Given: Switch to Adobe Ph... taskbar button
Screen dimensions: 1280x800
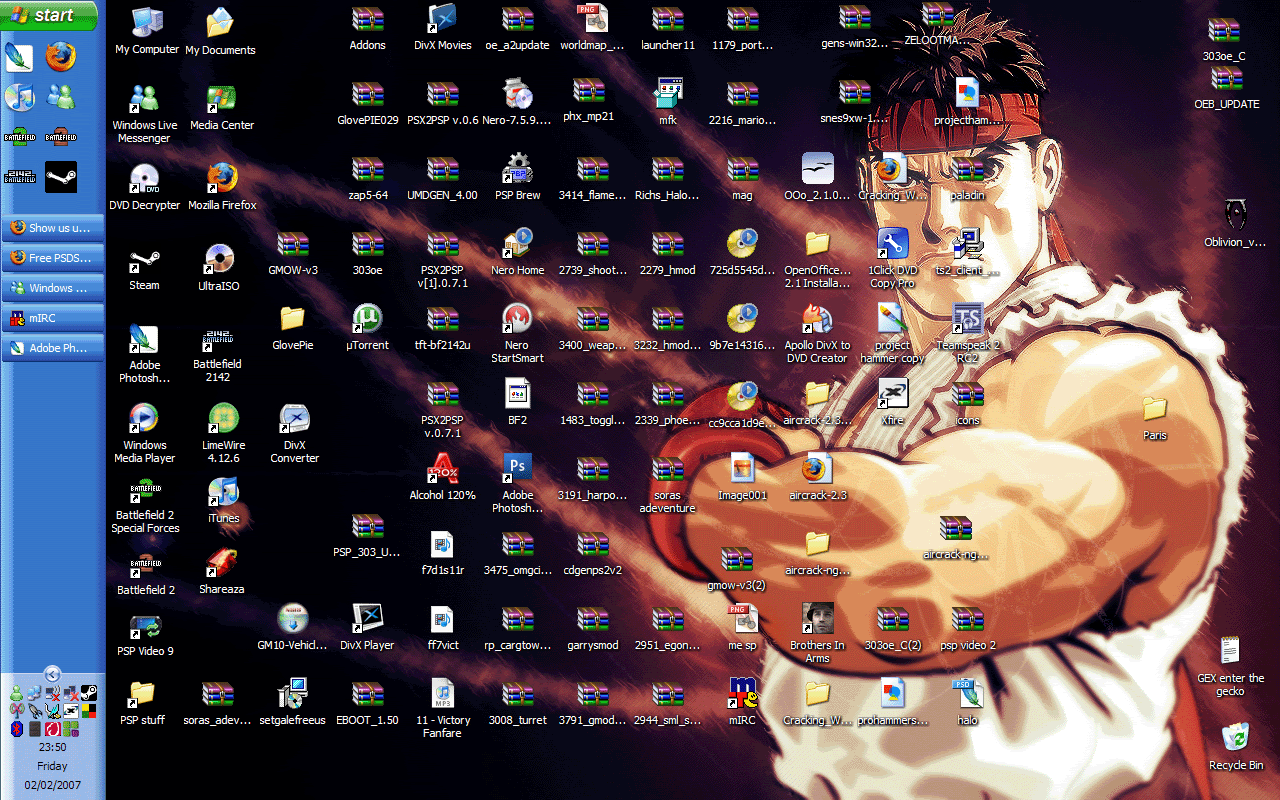Looking at the screenshot, I should tap(53, 348).
